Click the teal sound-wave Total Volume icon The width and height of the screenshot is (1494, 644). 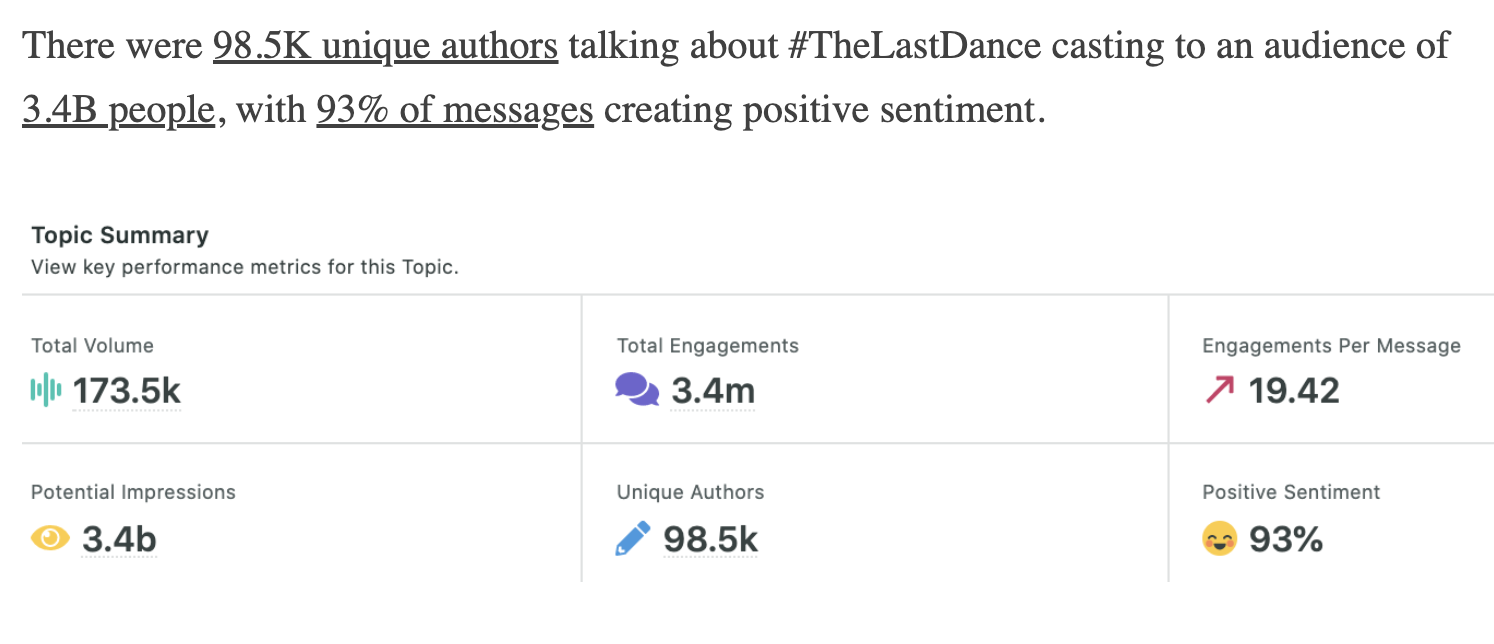pos(46,389)
